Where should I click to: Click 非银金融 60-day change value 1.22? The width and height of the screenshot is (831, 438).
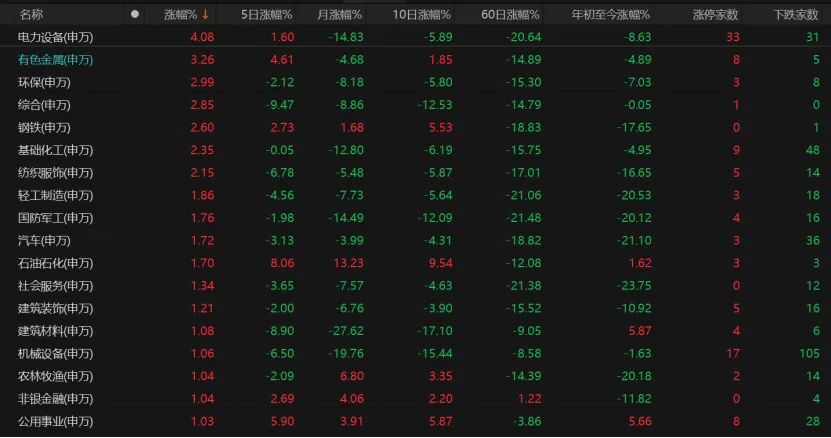[529, 399]
